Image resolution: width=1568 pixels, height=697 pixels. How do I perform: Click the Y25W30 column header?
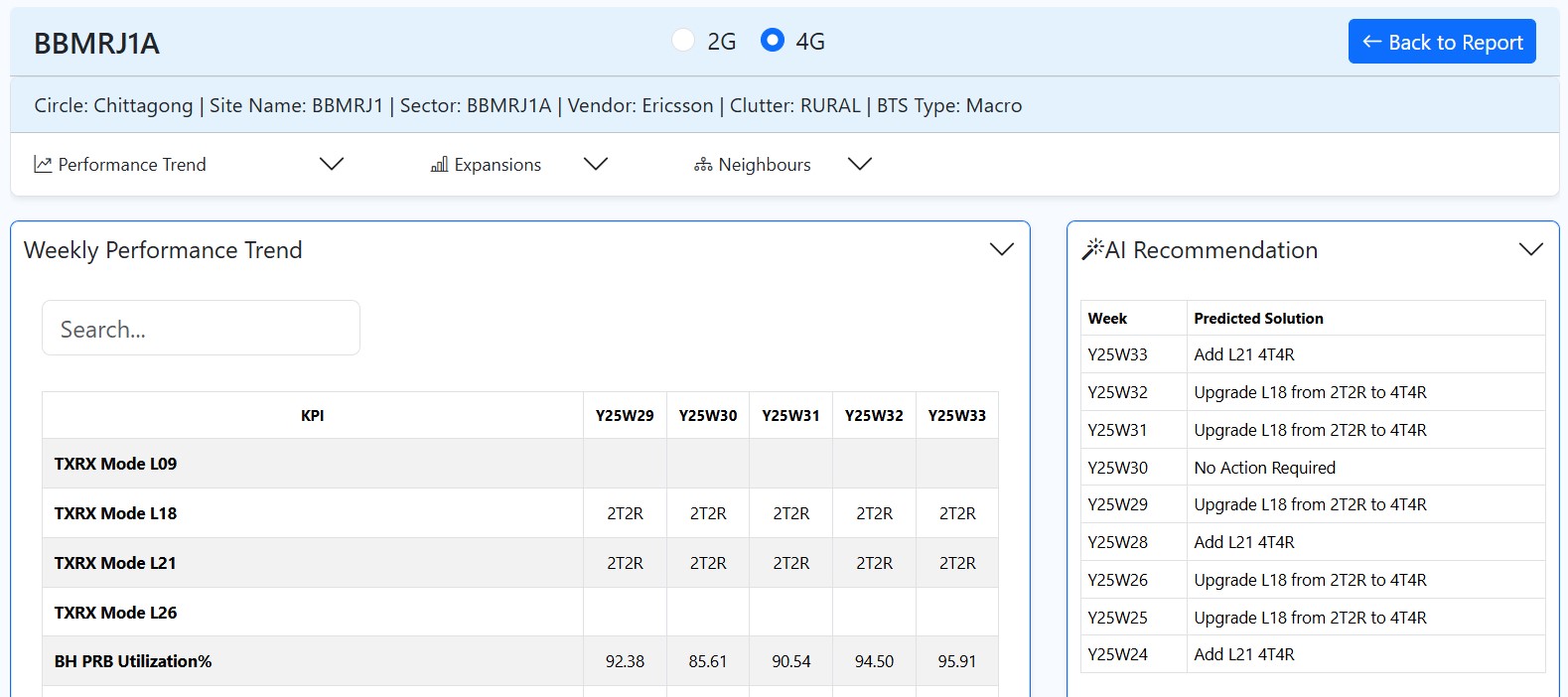pos(708,415)
